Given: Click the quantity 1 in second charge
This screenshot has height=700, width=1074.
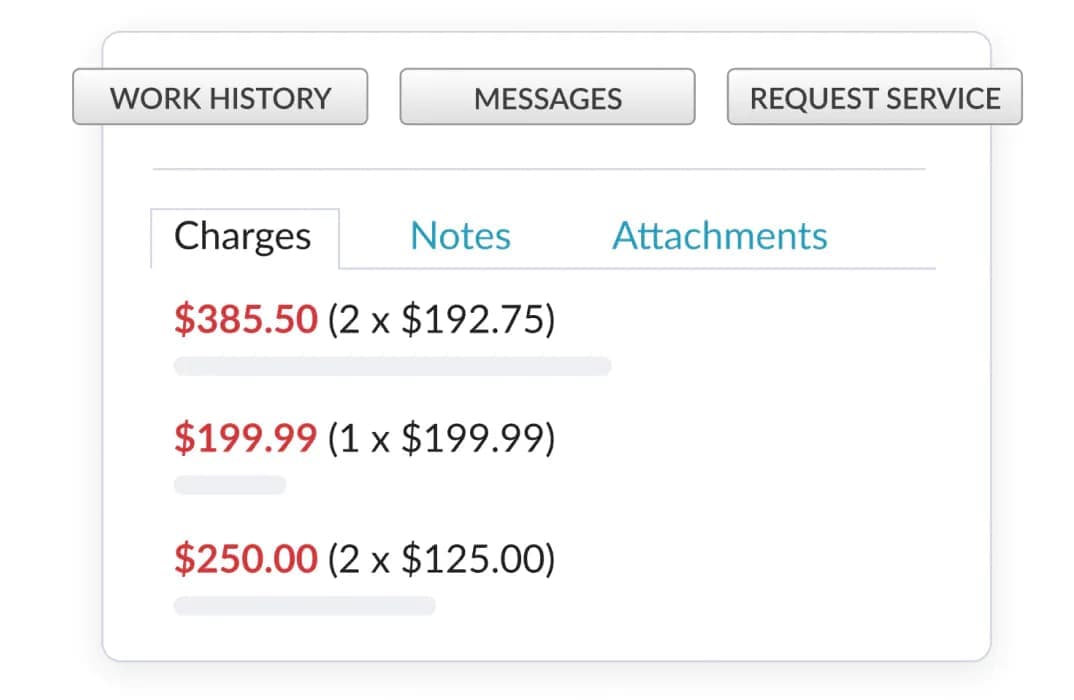Looking at the screenshot, I should pos(349,438).
